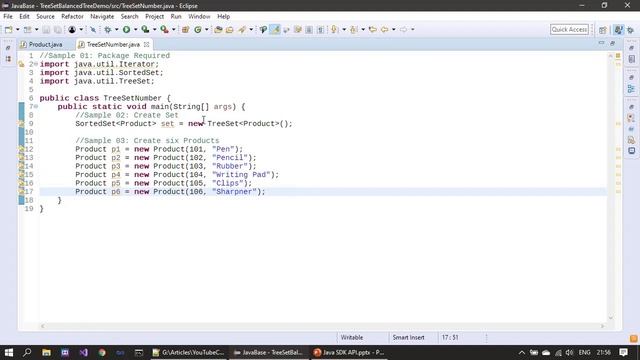Click the green Run button
Image resolution: width=640 pixels, height=360 pixels.
pos(127,29)
